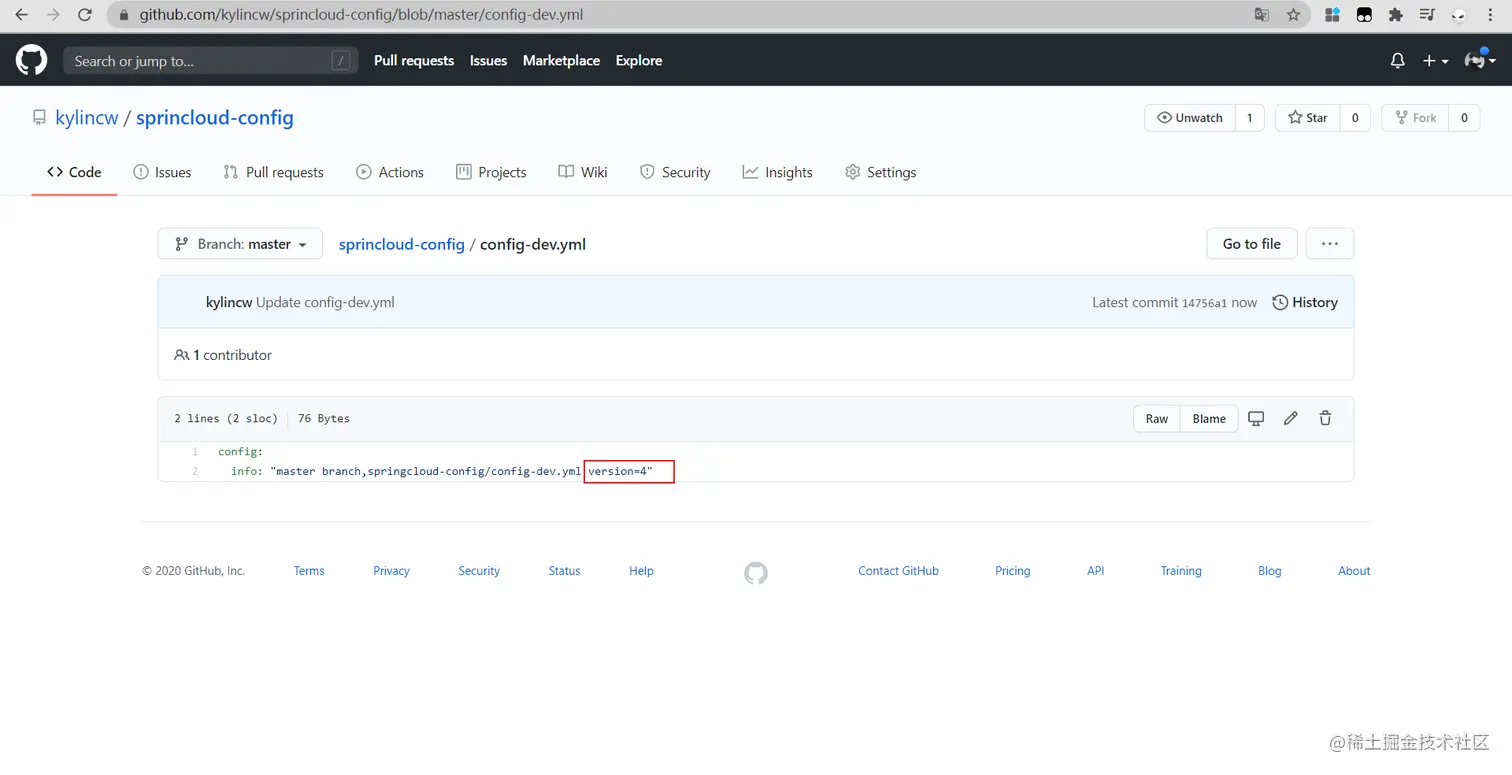Open the Chrome three-dot menu
The width and height of the screenshot is (1512, 775).
(1492, 15)
